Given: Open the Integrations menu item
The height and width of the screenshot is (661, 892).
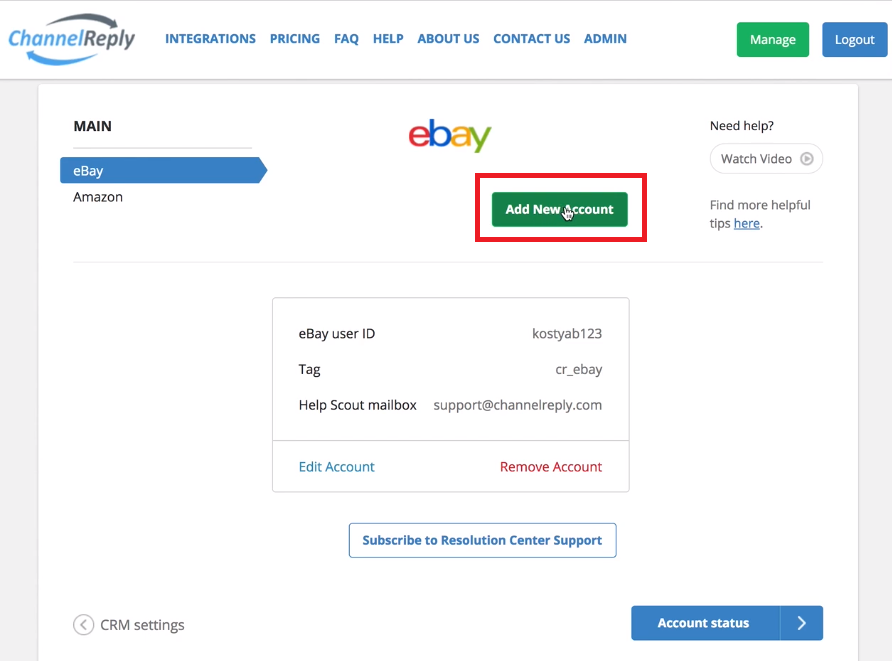Looking at the screenshot, I should tap(210, 39).
